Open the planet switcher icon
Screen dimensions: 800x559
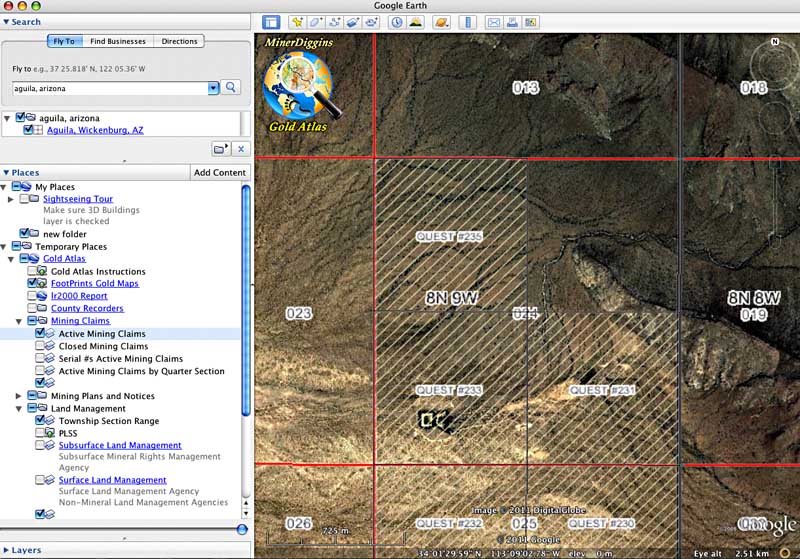coord(441,22)
